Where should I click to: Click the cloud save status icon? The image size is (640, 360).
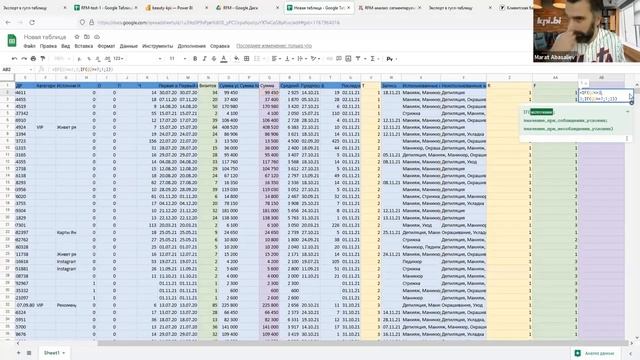click(97, 37)
